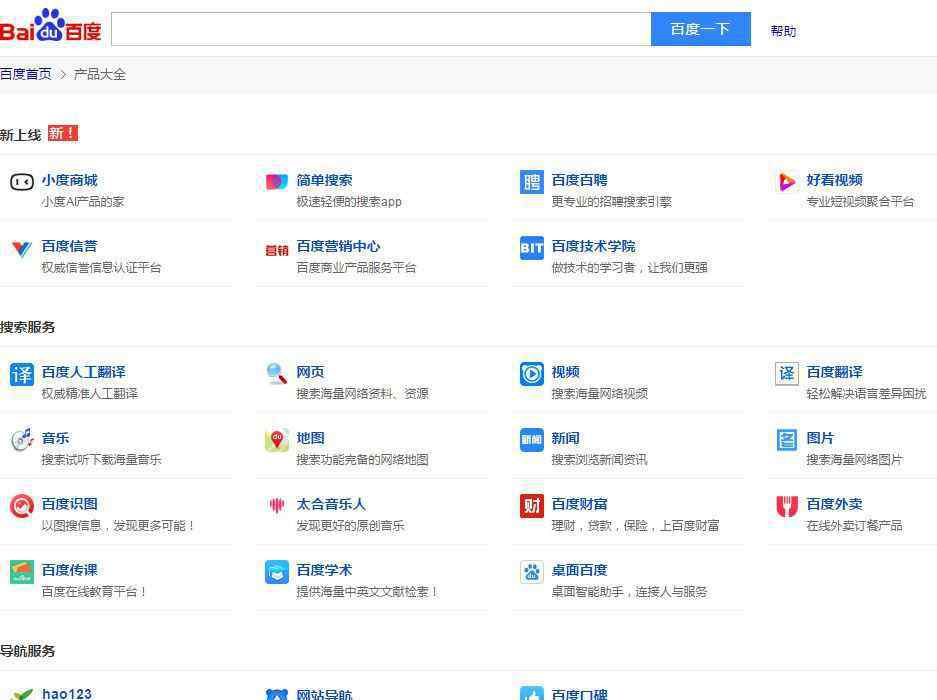Open the 图片 link
The width and height of the screenshot is (937, 700).
click(820, 438)
